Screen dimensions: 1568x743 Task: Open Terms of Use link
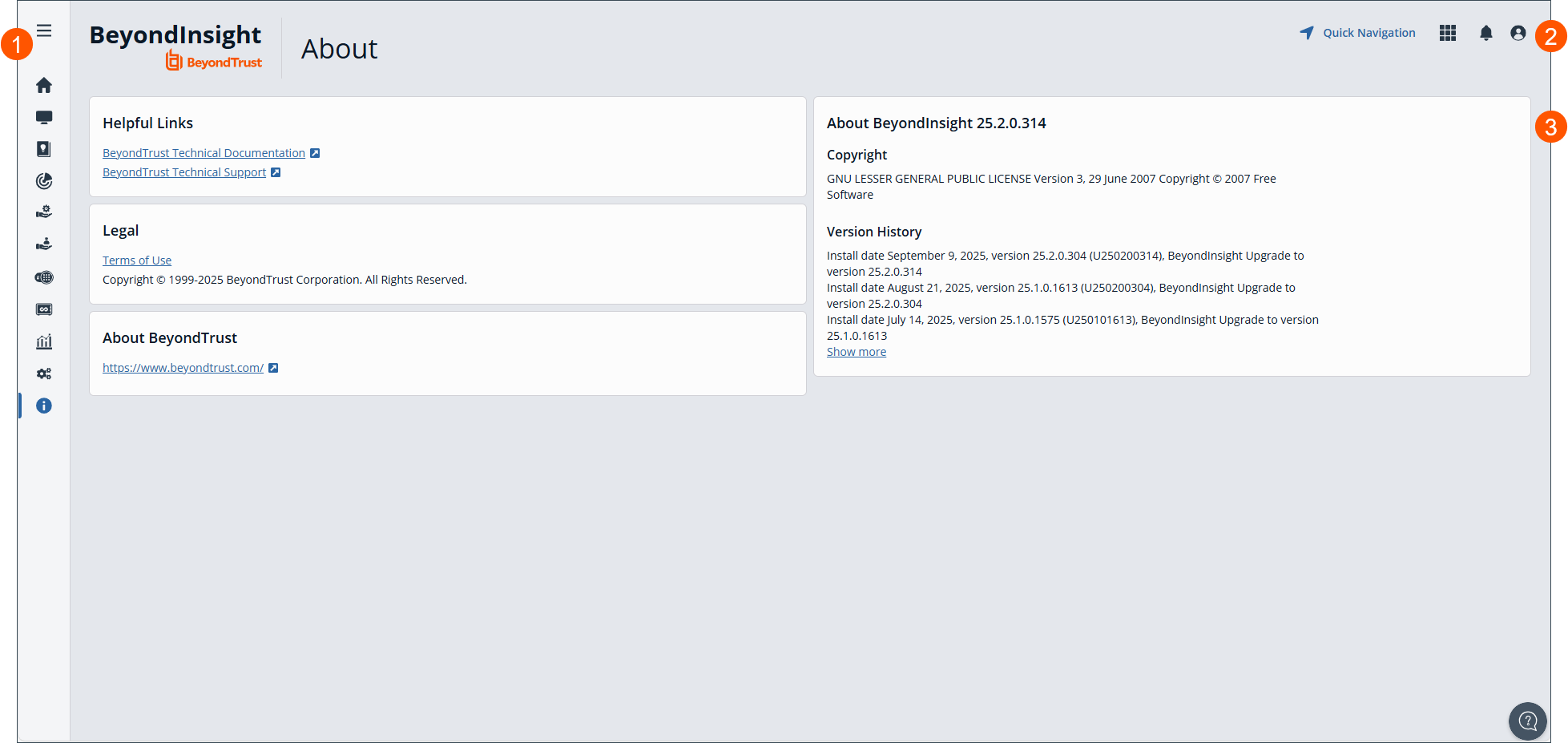[137, 260]
